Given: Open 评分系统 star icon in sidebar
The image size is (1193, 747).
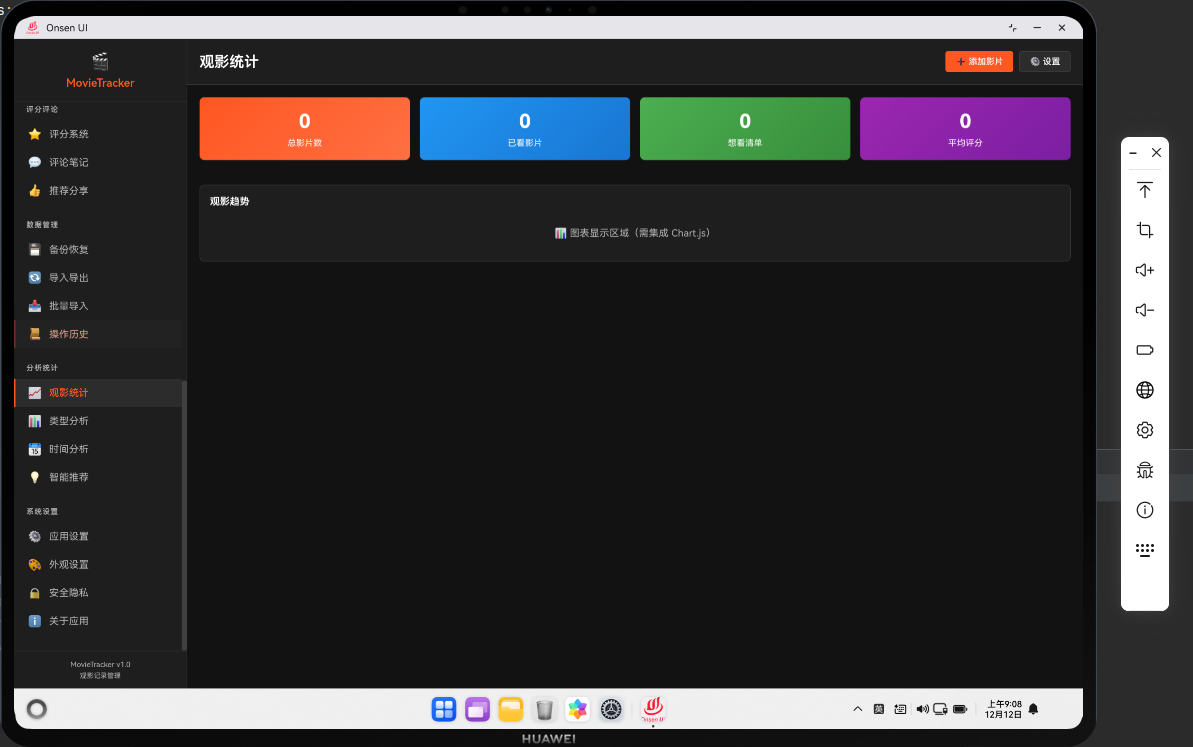Looking at the screenshot, I should [34, 134].
